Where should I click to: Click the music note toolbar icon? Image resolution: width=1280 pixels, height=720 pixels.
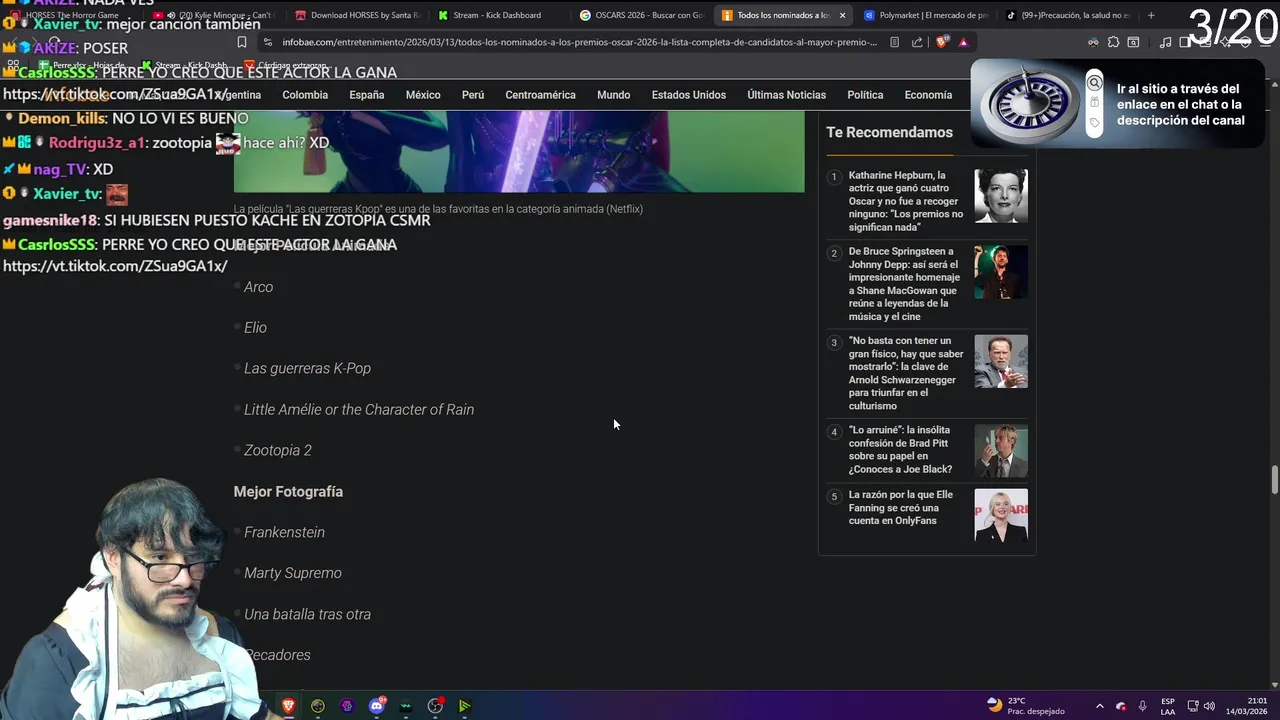(1165, 42)
